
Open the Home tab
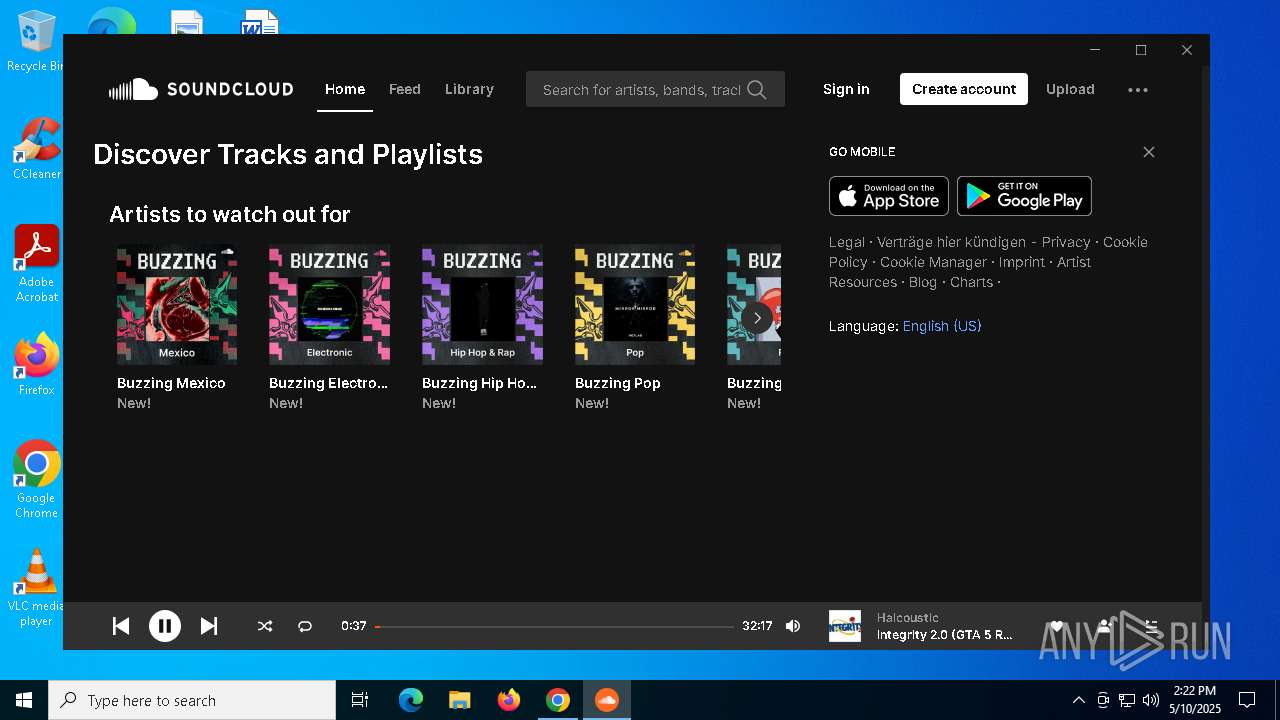pyautogui.click(x=345, y=89)
